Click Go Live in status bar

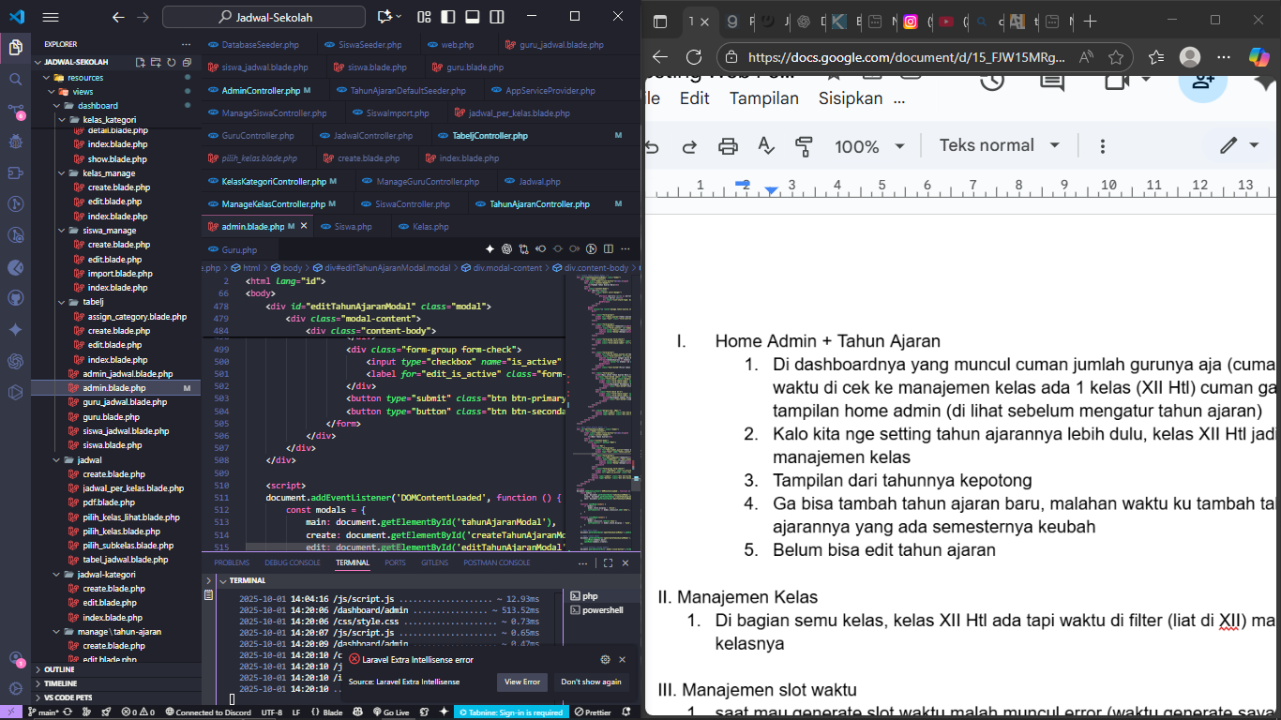pyautogui.click(x=390, y=712)
